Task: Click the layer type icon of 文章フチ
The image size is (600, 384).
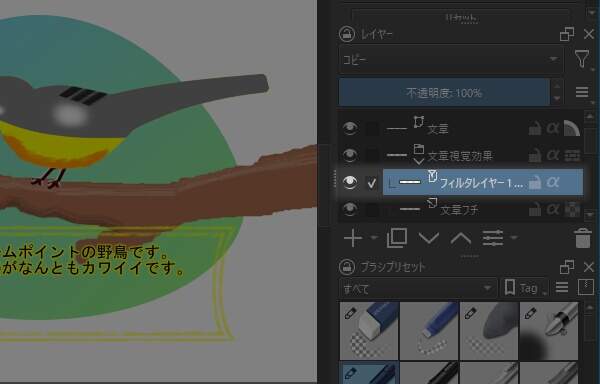Action: click(x=432, y=203)
